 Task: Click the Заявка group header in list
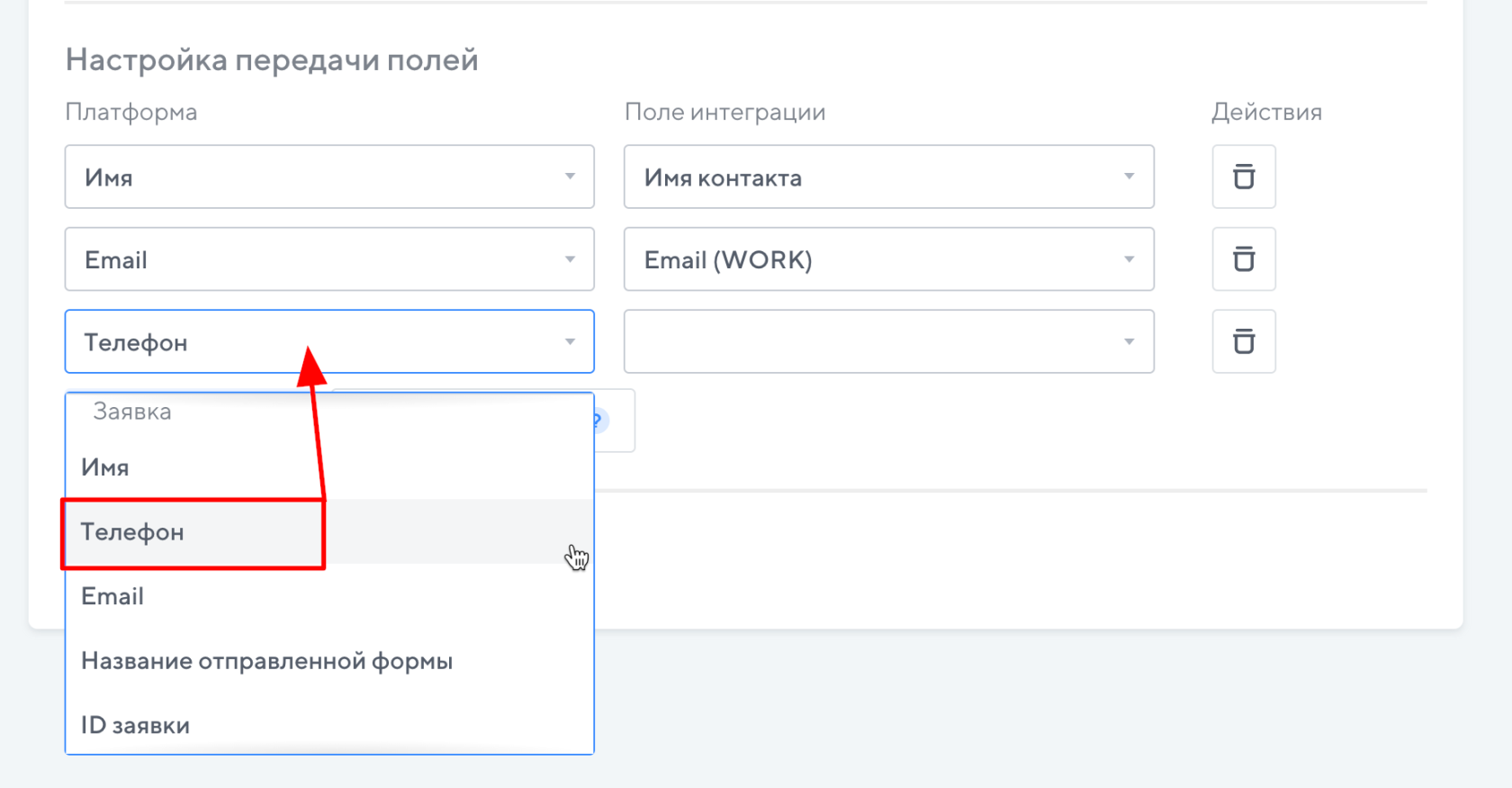click(x=132, y=412)
